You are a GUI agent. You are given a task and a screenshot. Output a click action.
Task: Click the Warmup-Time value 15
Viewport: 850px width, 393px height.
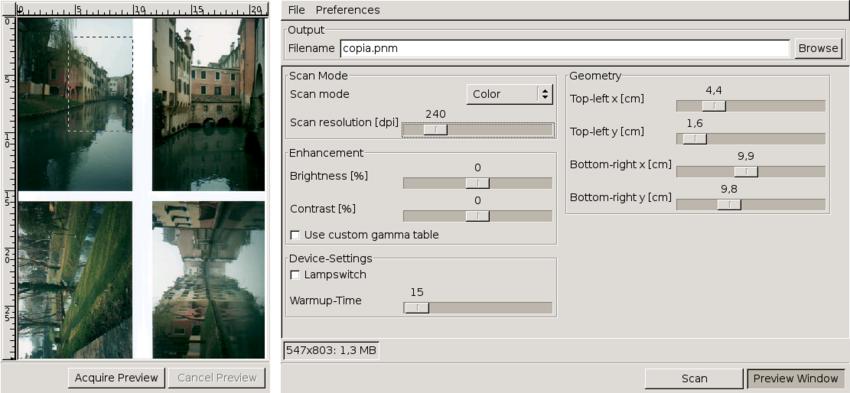tap(416, 293)
